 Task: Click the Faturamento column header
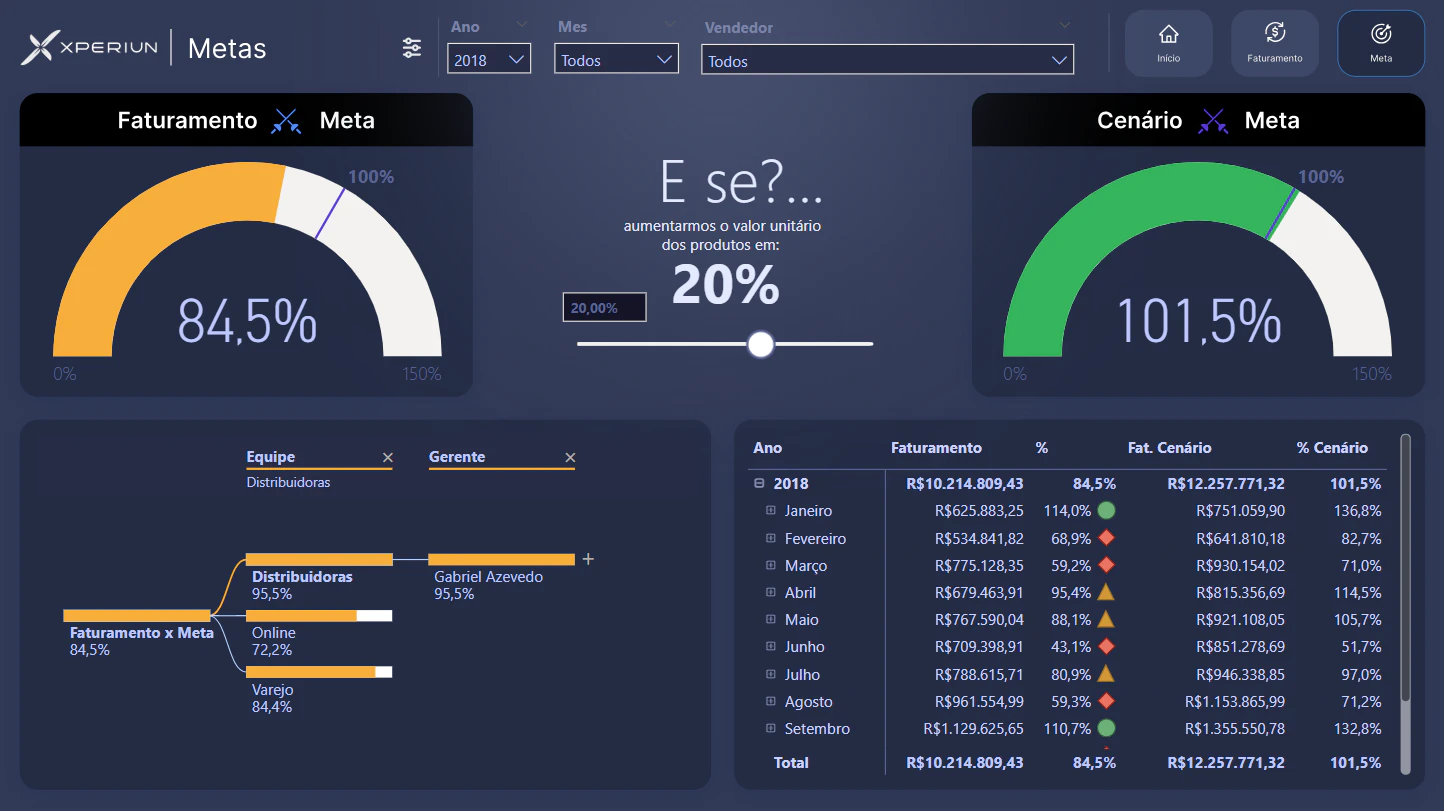pyautogui.click(x=936, y=448)
